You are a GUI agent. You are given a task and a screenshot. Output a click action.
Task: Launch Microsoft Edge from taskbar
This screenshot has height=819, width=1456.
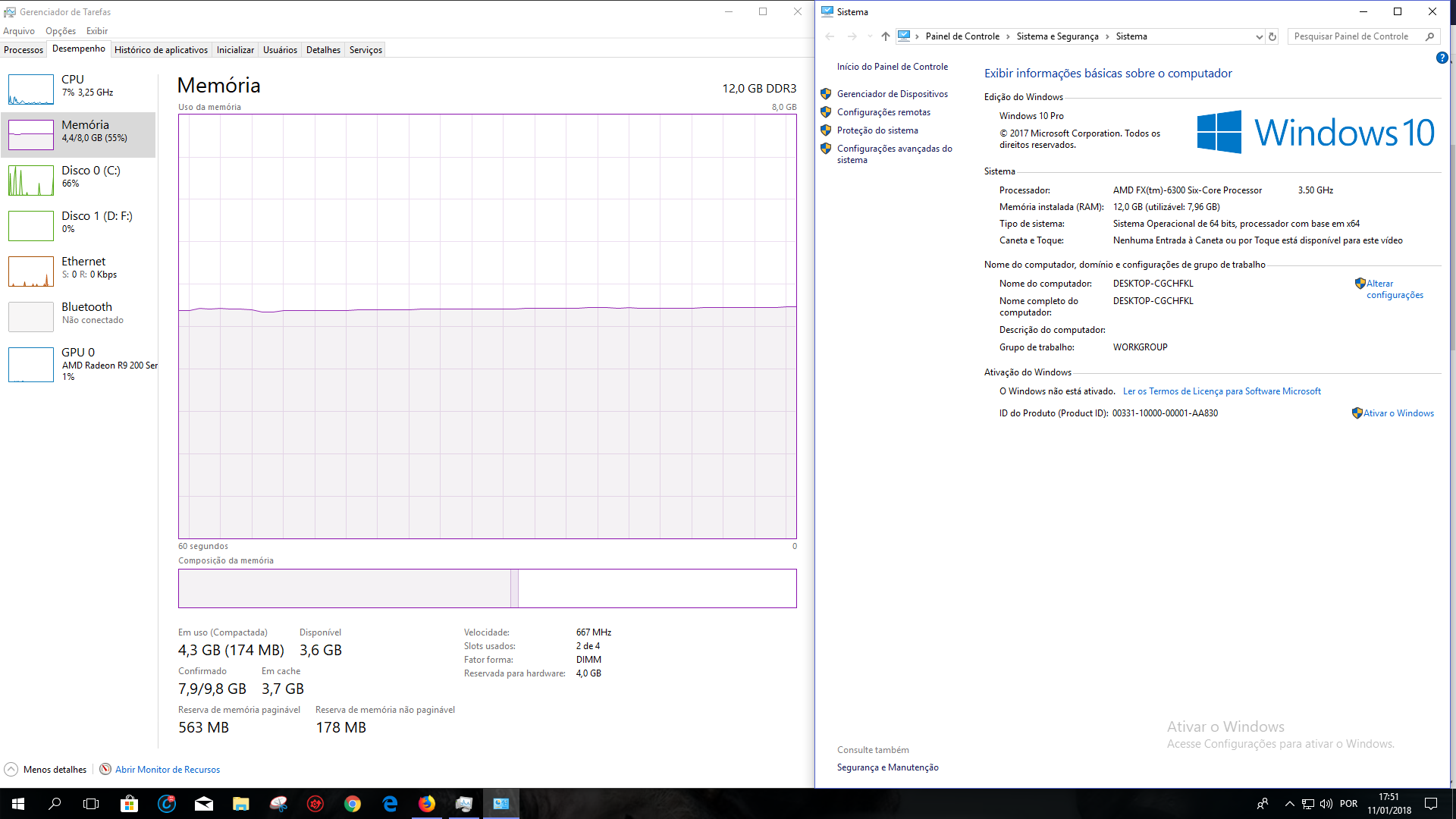tap(390, 804)
